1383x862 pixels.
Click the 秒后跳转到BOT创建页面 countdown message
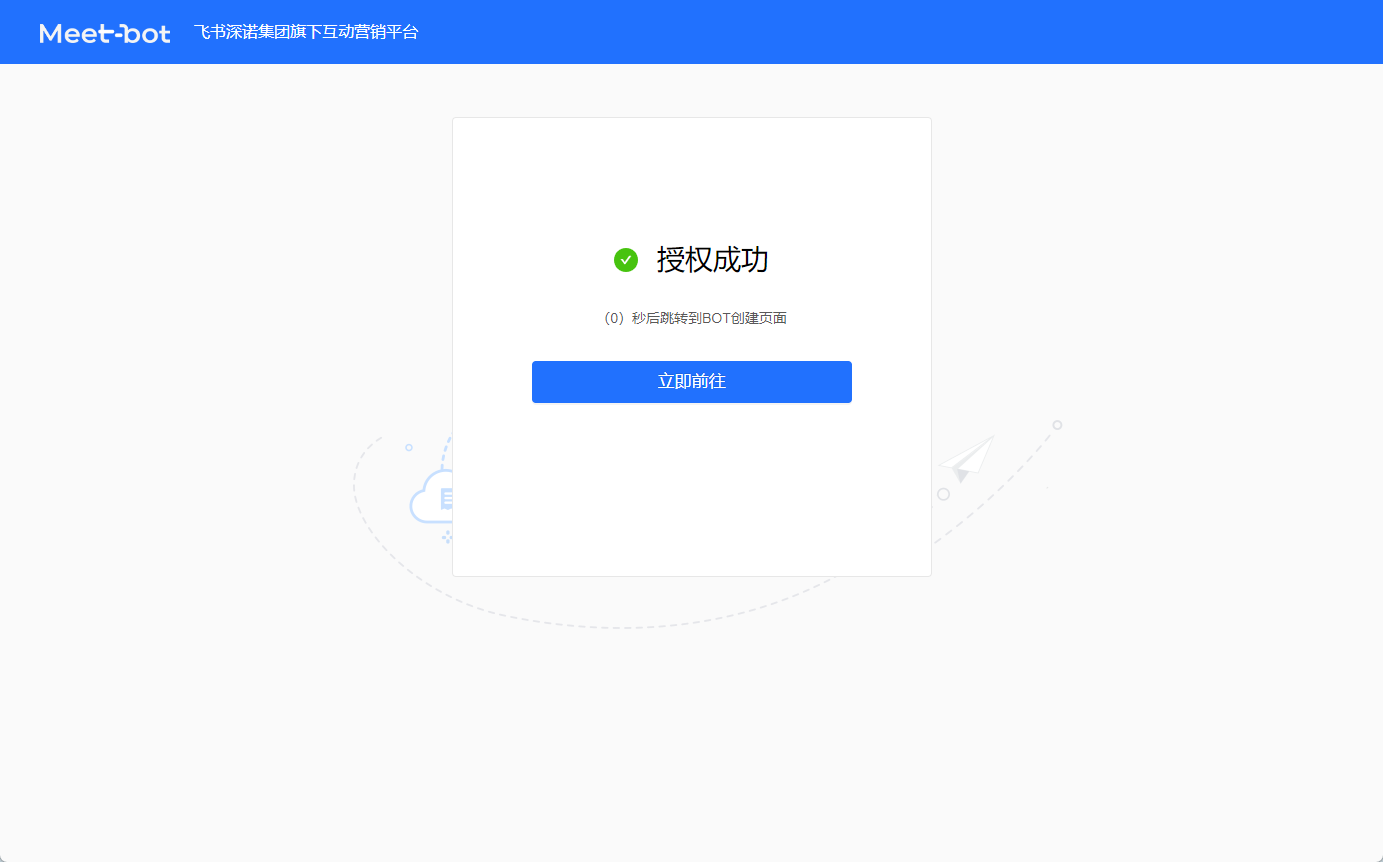click(709, 318)
